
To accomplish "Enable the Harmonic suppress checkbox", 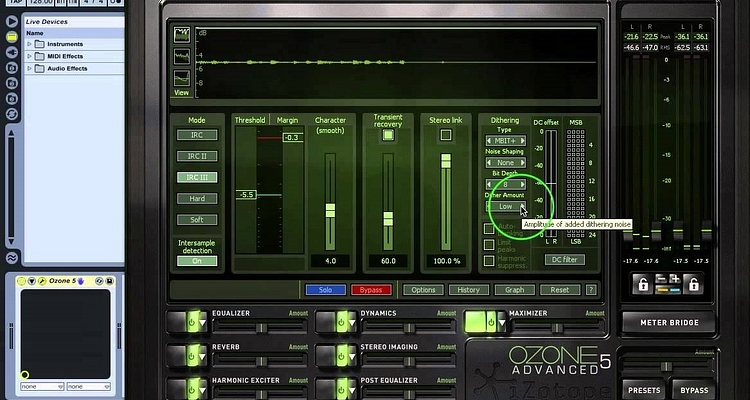I will (x=489, y=261).
